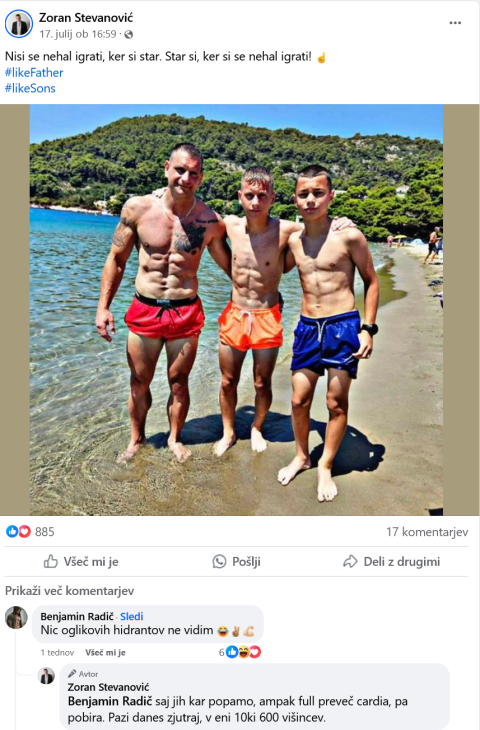Follow Benjamin Radič via the Sledi link
The image size is (480, 730).
(132, 616)
